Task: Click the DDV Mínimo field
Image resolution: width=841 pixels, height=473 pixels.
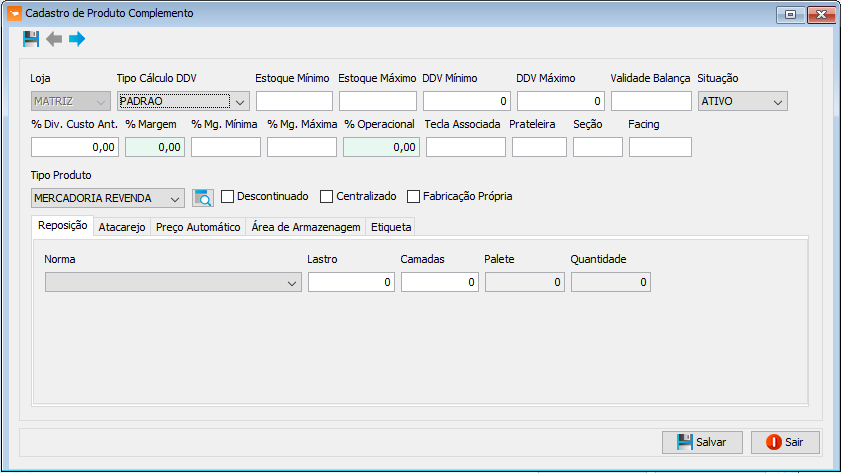Action: coord(467,101)
